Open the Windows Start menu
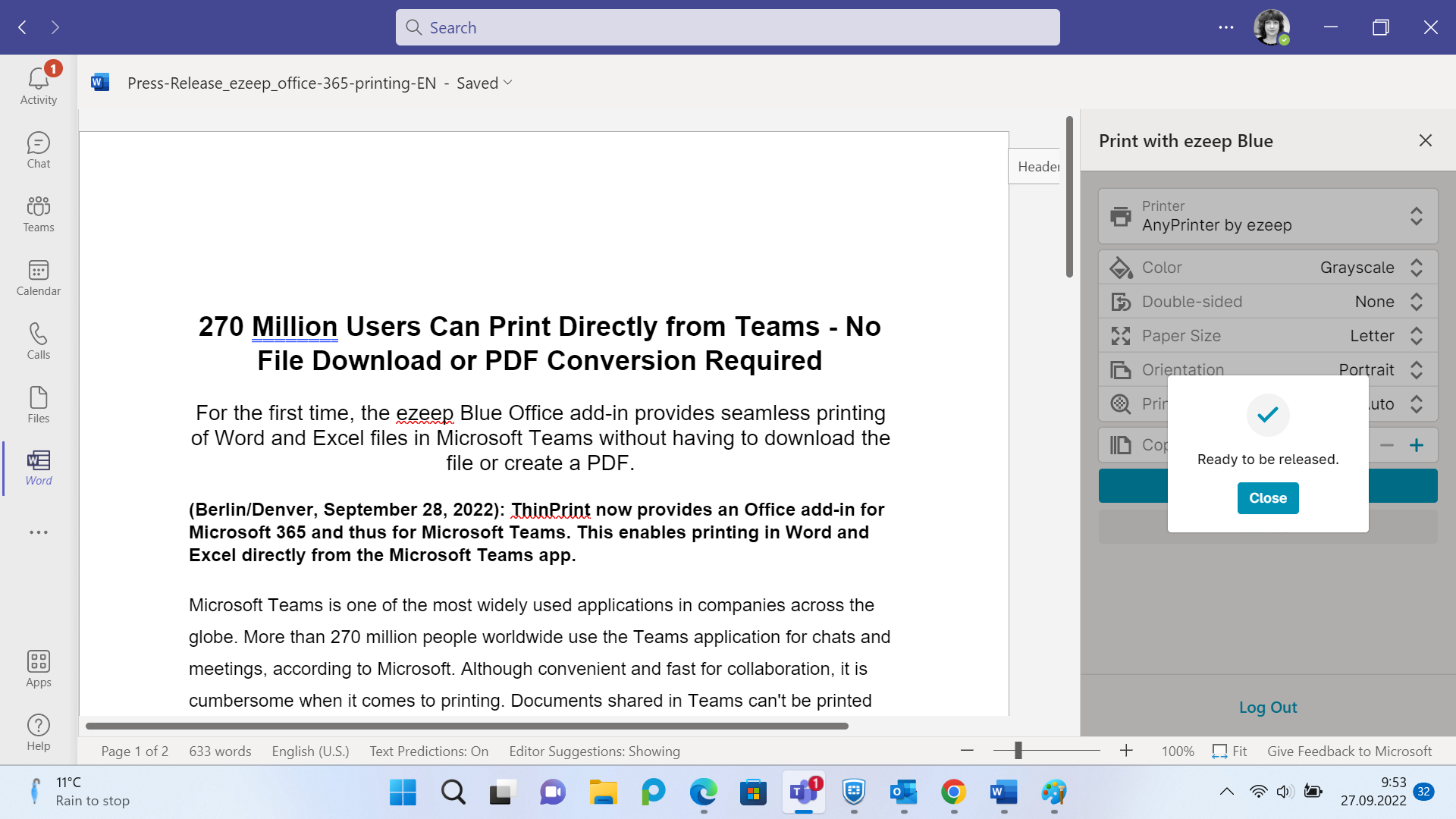1456x819 pixels. (403, 792)
